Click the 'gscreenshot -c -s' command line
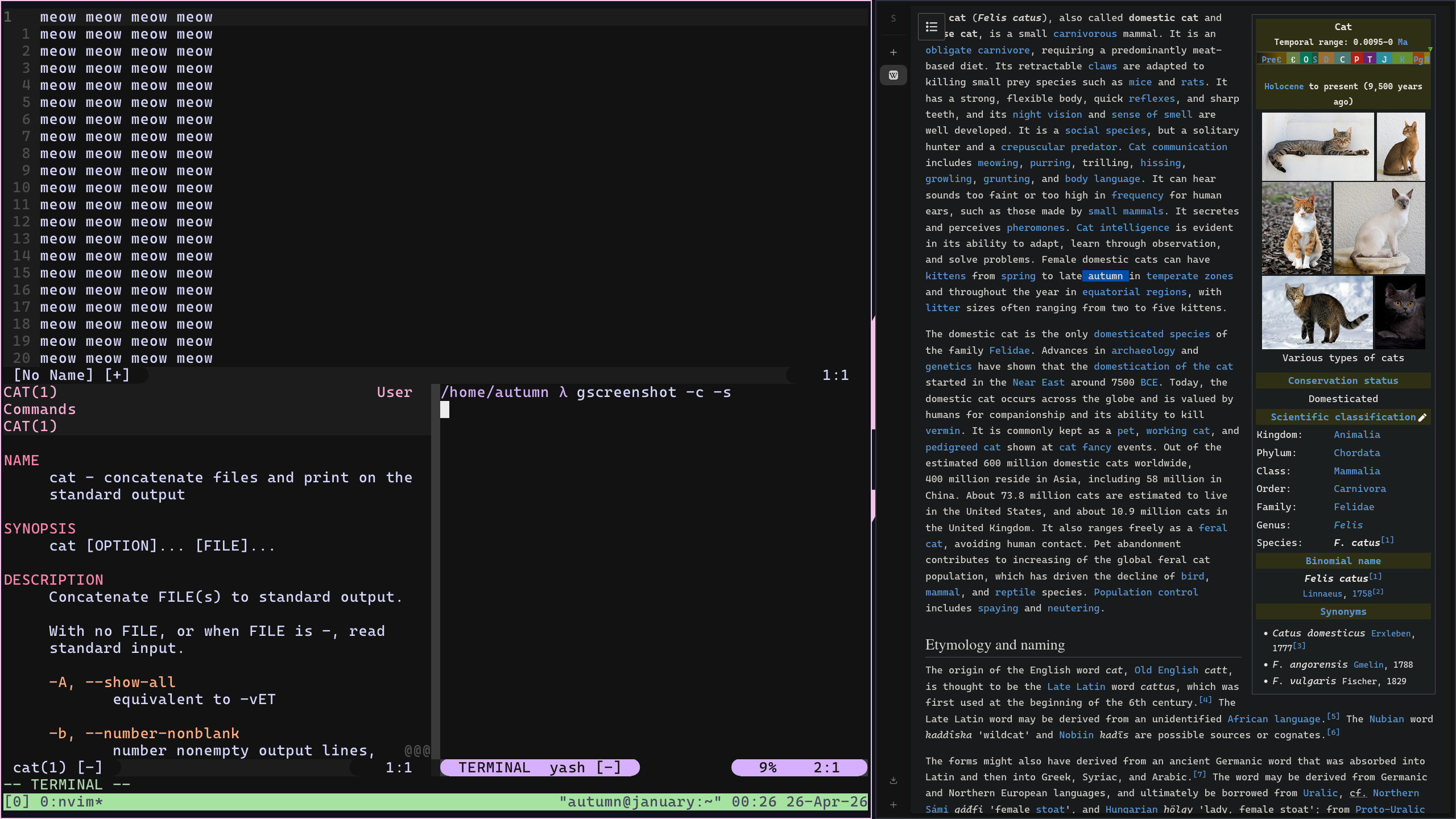 click(654, 392)
